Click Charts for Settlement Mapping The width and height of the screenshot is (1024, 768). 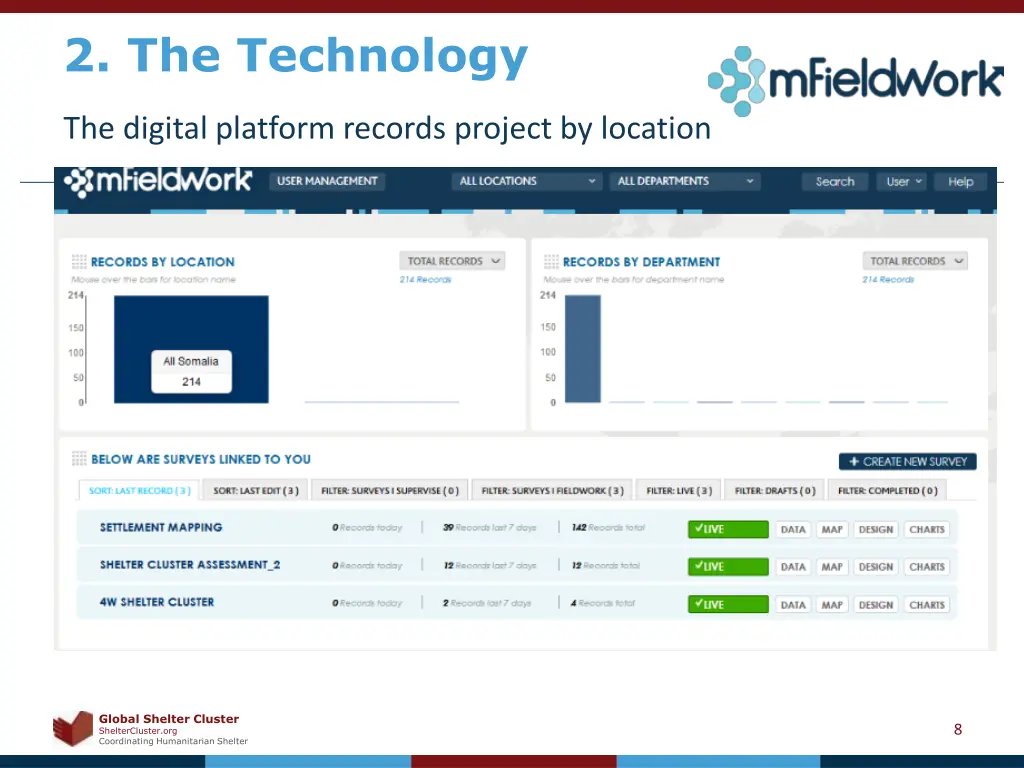click(x=927, y=529)
